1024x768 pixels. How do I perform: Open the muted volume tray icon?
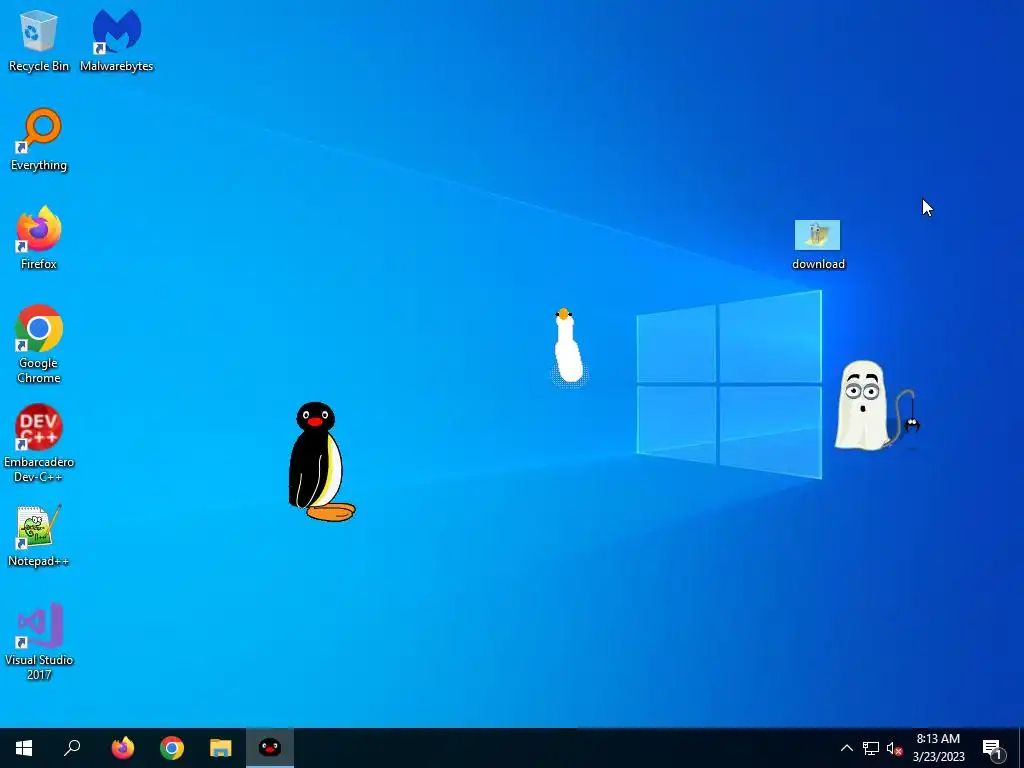click(894, 748)
